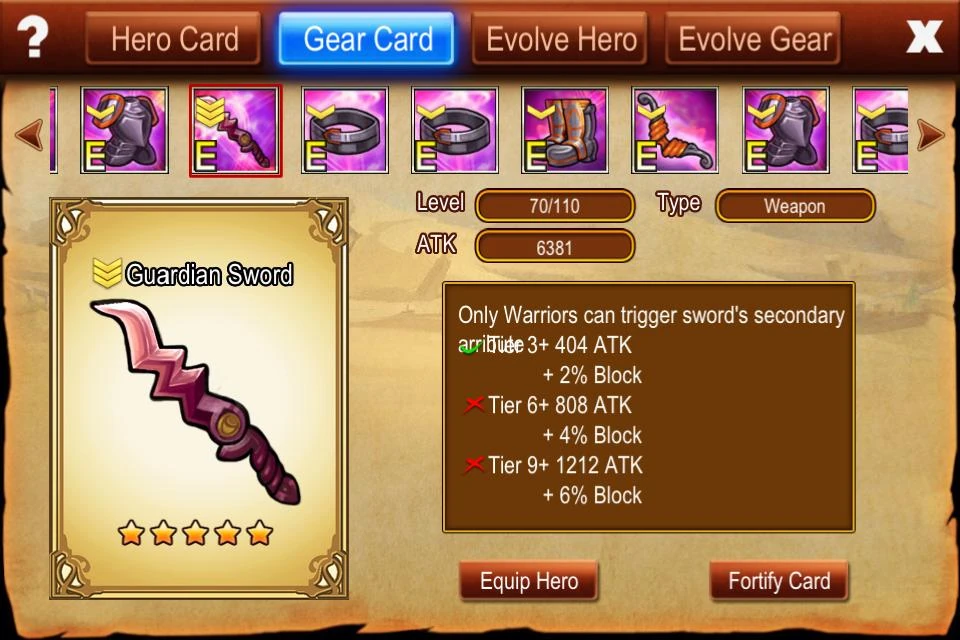Open the Evolve Hero tab
960x640 pixels.
560,39
